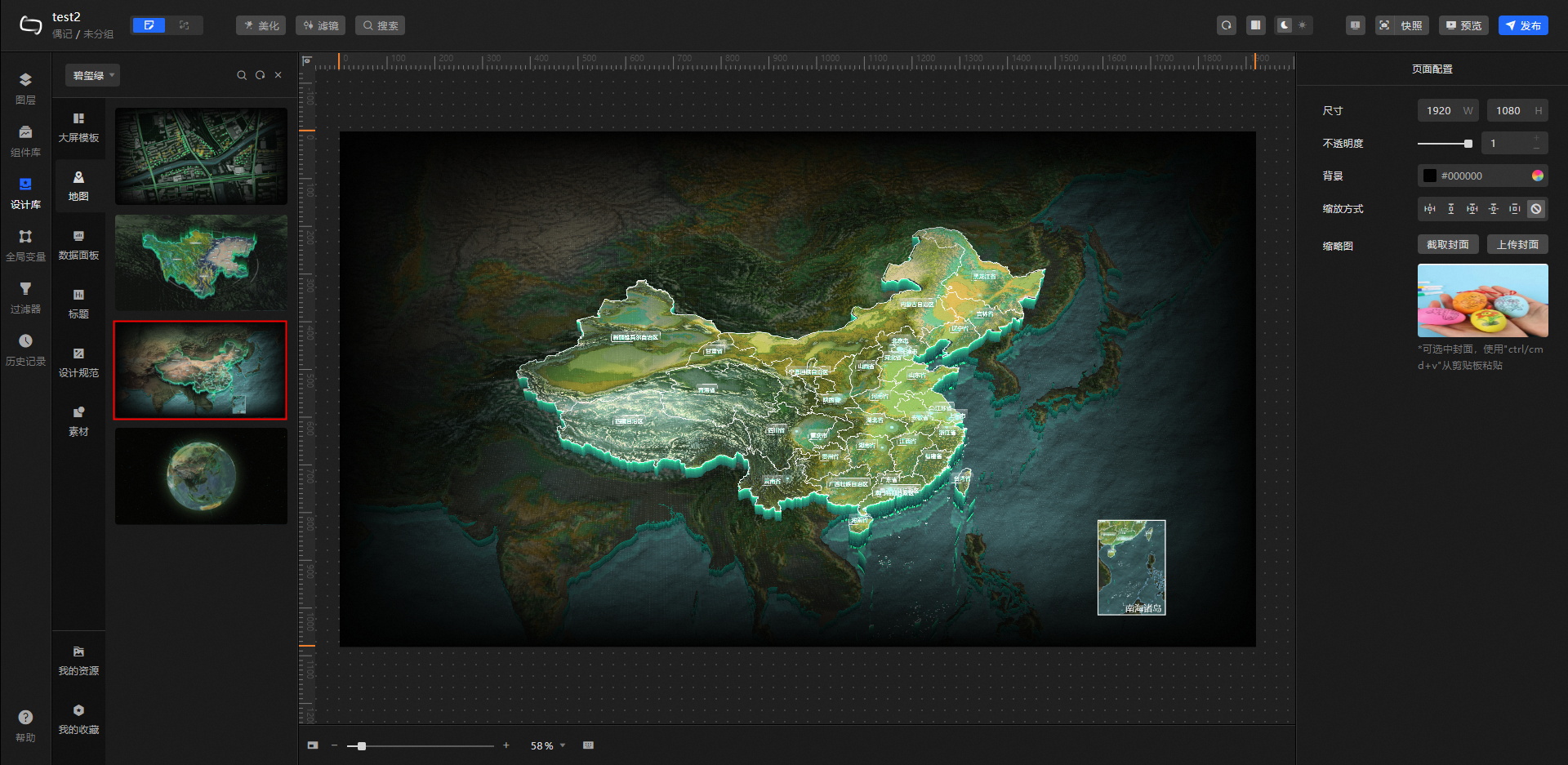
Task: Select the fifth 缩放方式 scaling option
Action: (1515, 209)
